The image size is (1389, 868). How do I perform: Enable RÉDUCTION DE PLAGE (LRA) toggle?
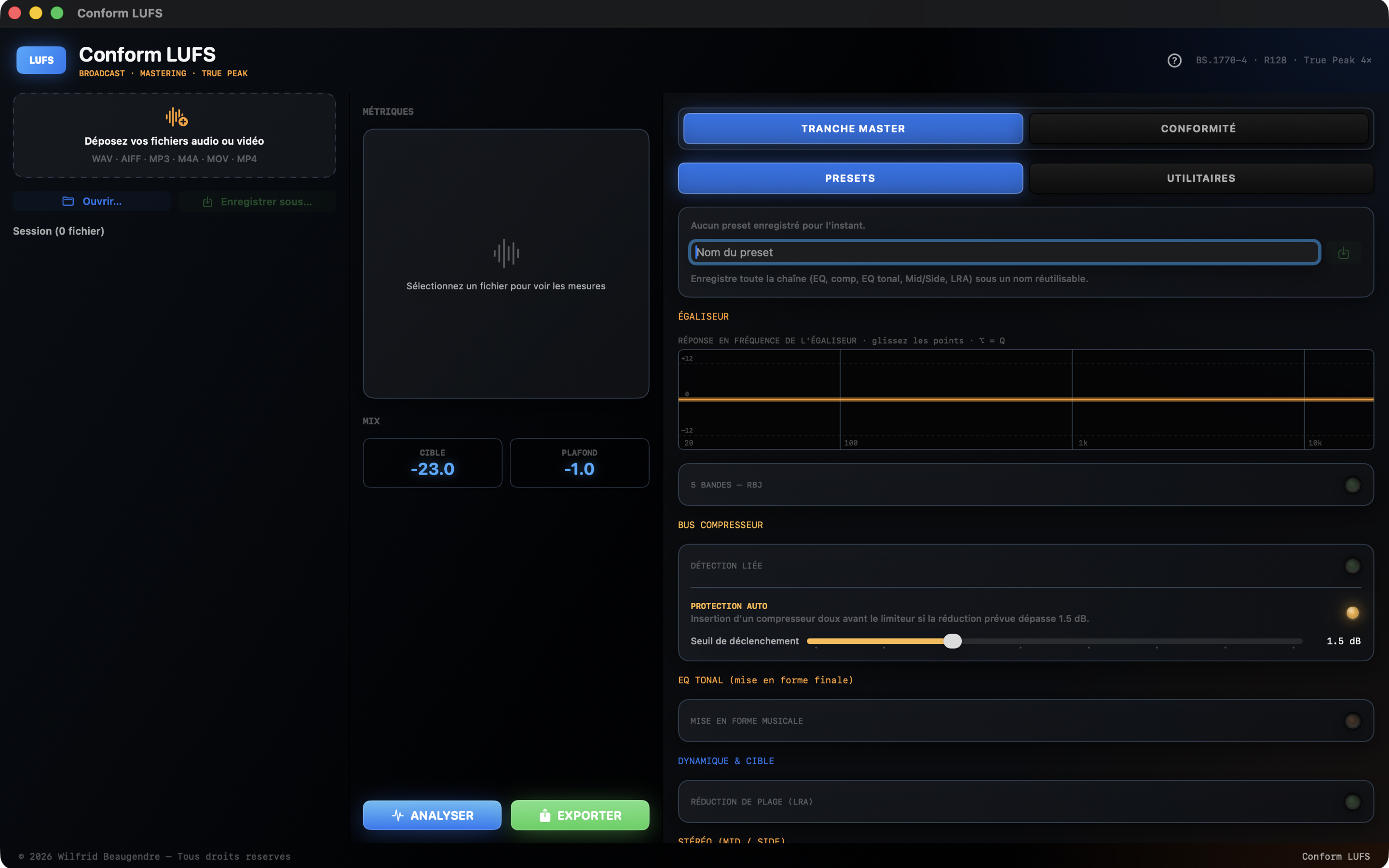1352,802
